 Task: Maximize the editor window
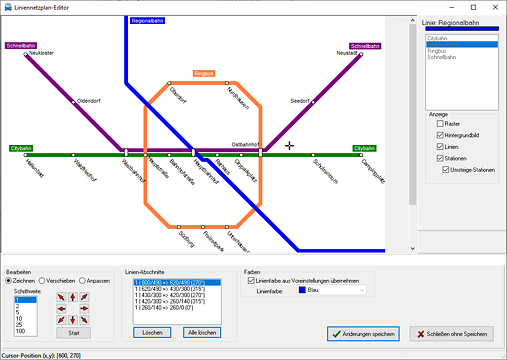[473, 7]
